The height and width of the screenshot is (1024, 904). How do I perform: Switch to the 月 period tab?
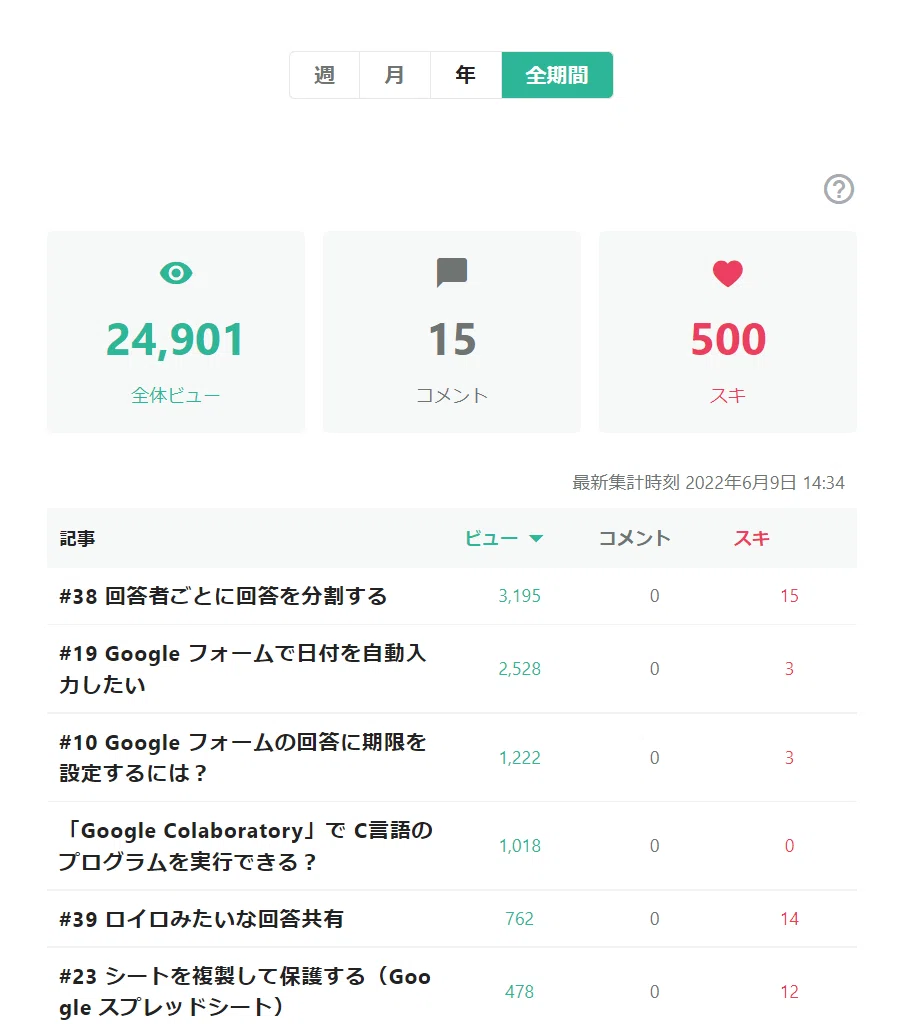pyautogui.click(x=395, y=75)
